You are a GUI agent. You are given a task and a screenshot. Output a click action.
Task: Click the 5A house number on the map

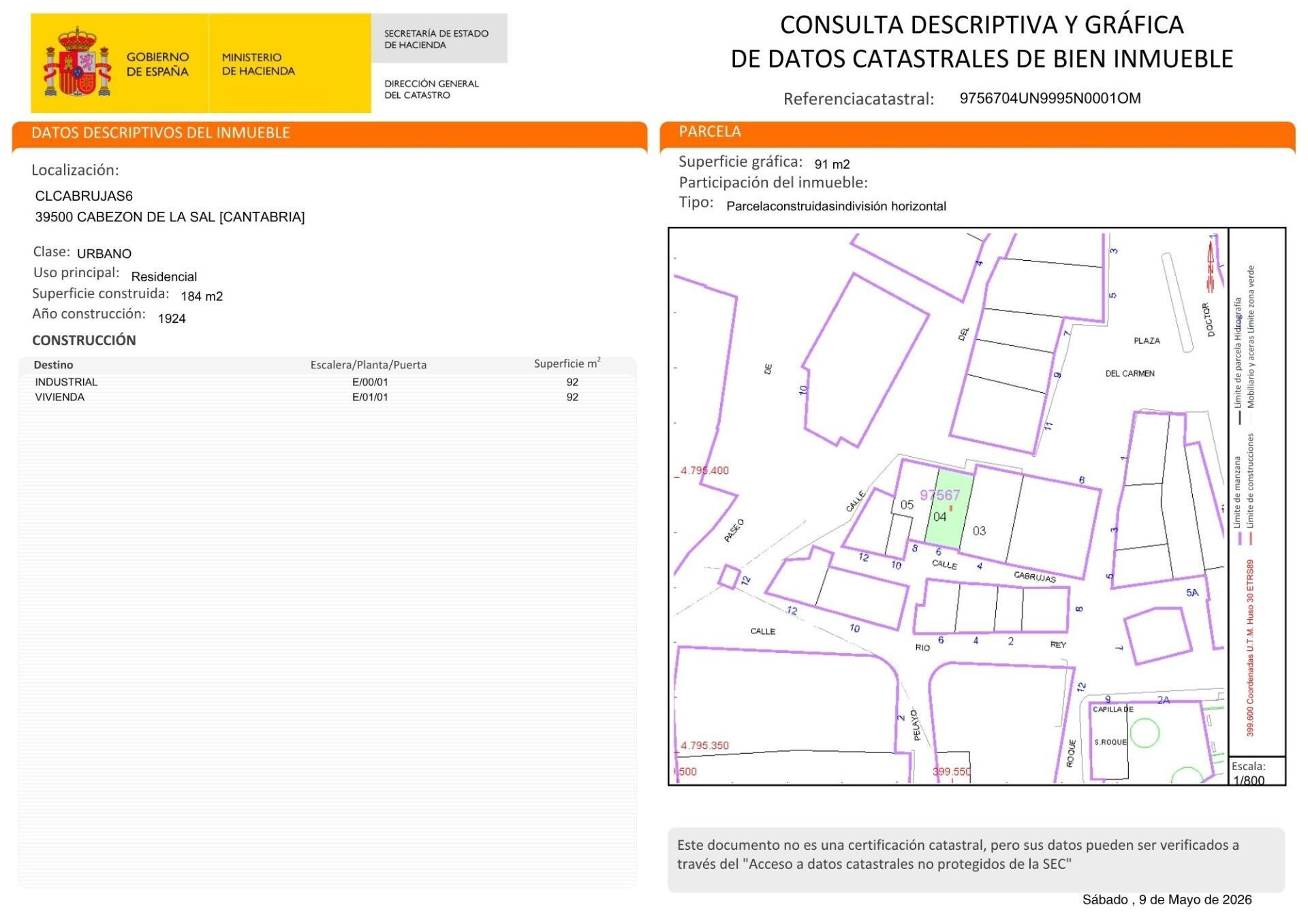coord(1192,593)
